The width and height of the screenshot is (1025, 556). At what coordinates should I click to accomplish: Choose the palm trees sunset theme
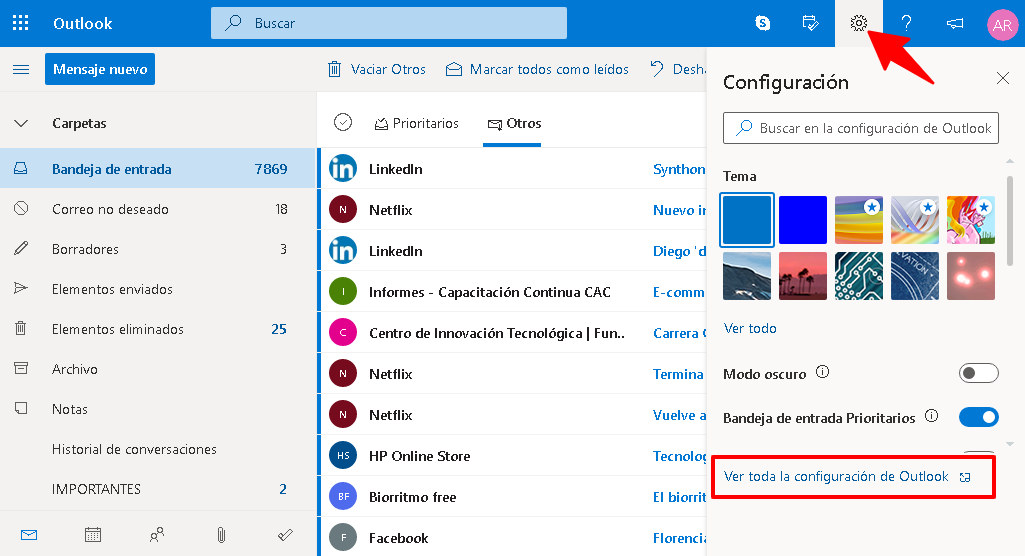pos(803,276)
